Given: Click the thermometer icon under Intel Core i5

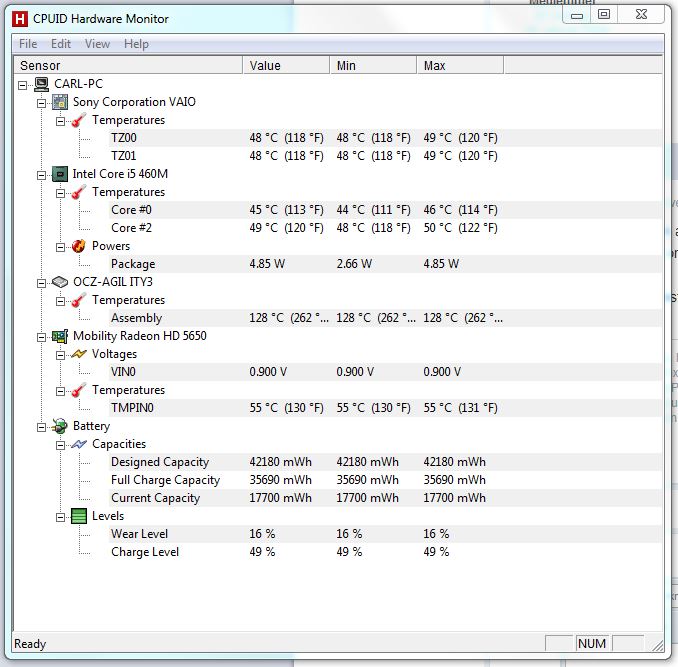Looking at the screenshot, I should point(79,192).
